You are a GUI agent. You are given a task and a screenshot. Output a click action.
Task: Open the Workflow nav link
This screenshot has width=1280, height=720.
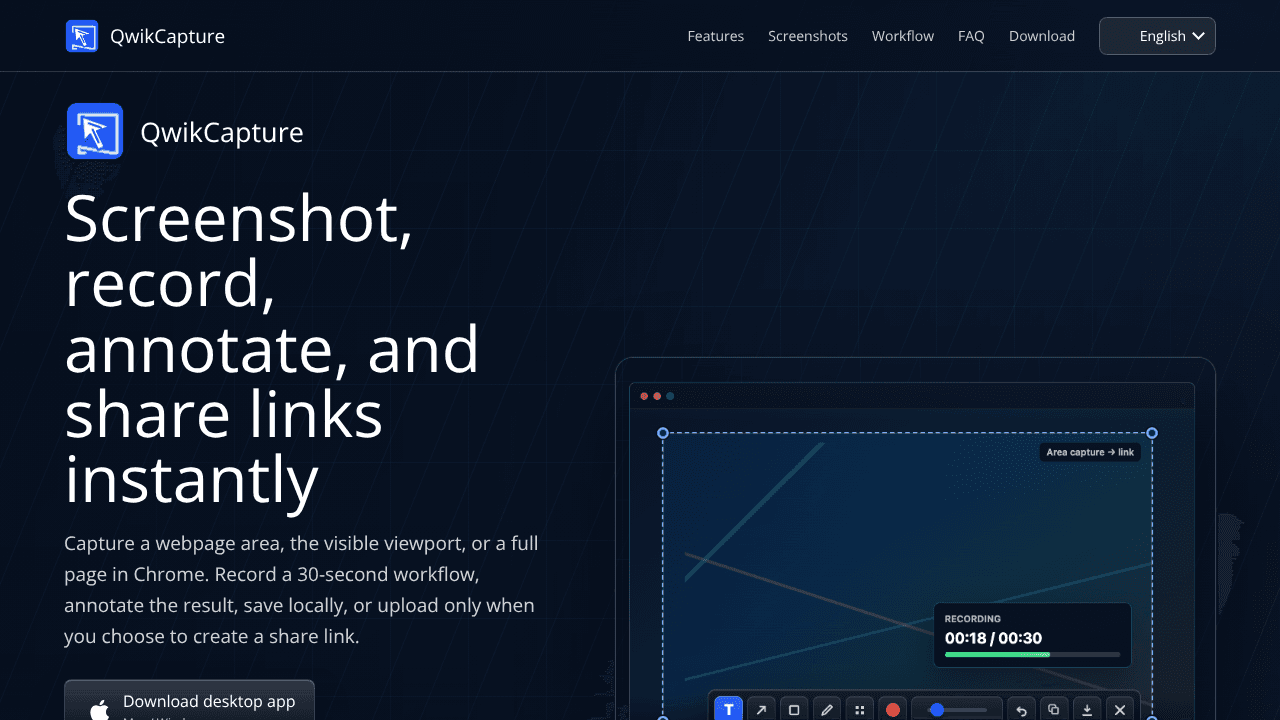(903, 36)
